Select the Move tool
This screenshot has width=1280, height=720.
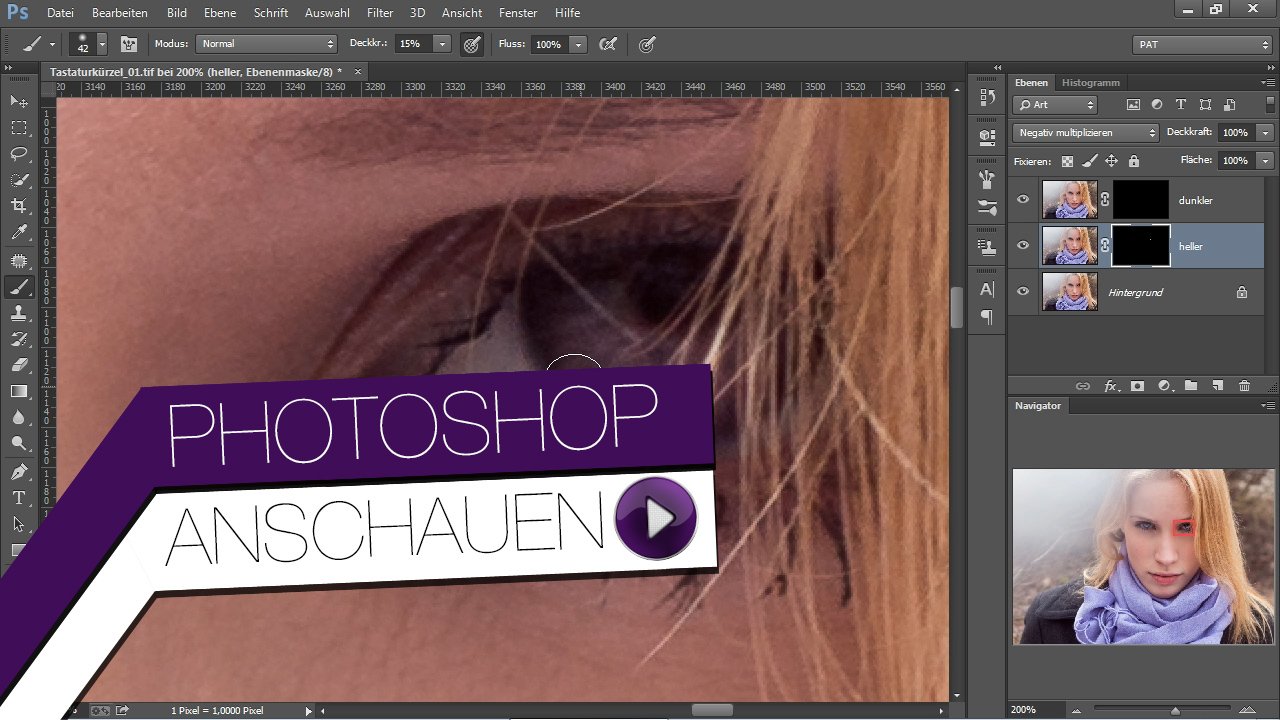[19, 101]
